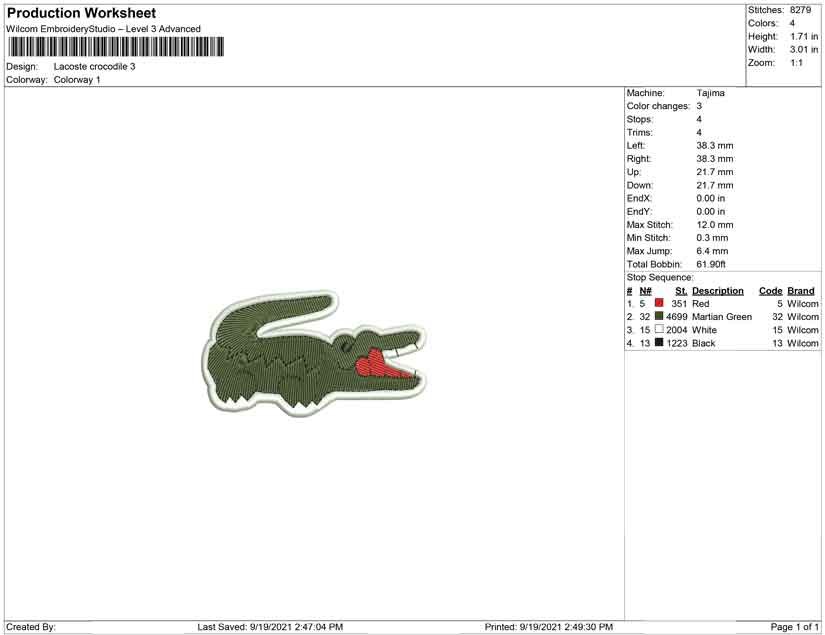
Task: Click the 'Stops:' label
Action: (x=640, y=119)
